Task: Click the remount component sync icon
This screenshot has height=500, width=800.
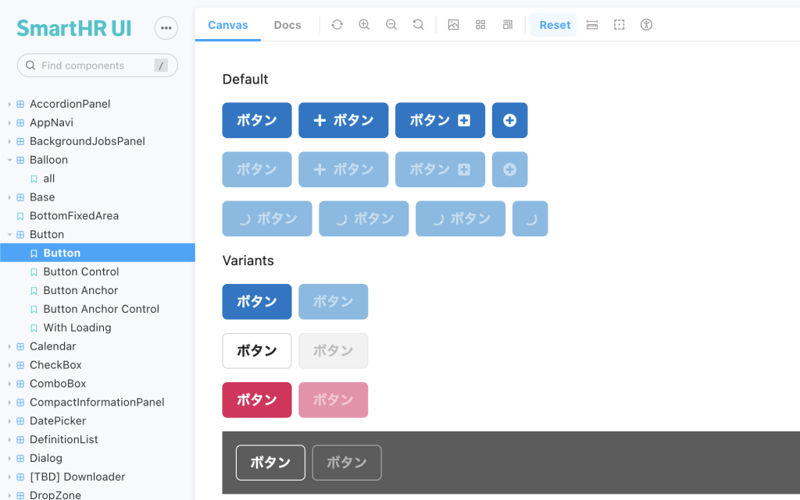Action: click(337, 25)
